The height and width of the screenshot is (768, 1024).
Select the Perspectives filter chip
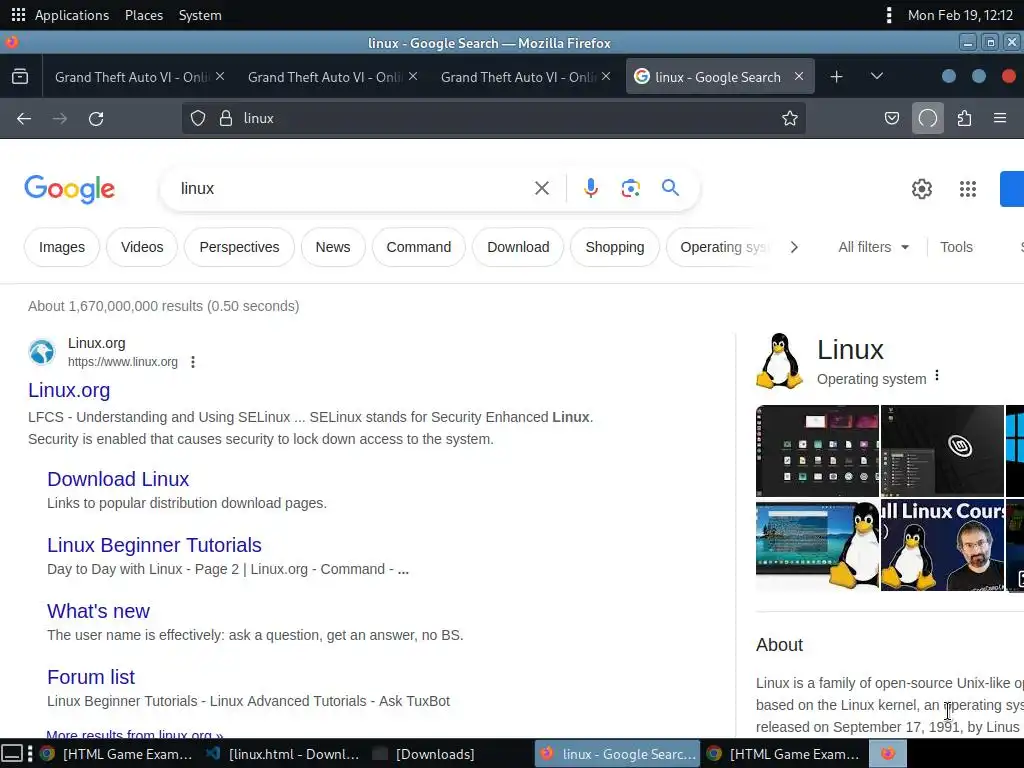coord(239,247)
